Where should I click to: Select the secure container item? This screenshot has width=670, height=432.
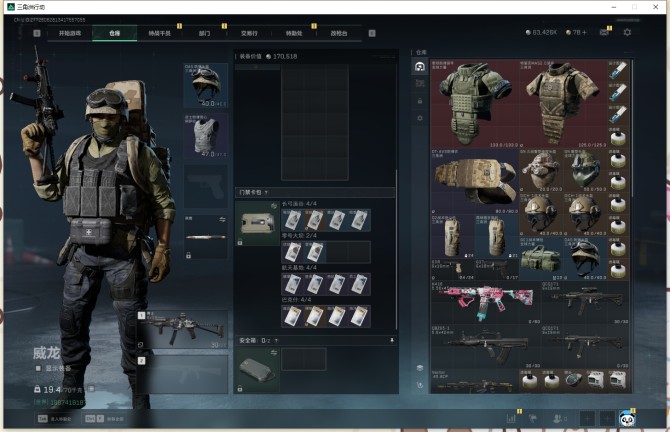[257, 370]
